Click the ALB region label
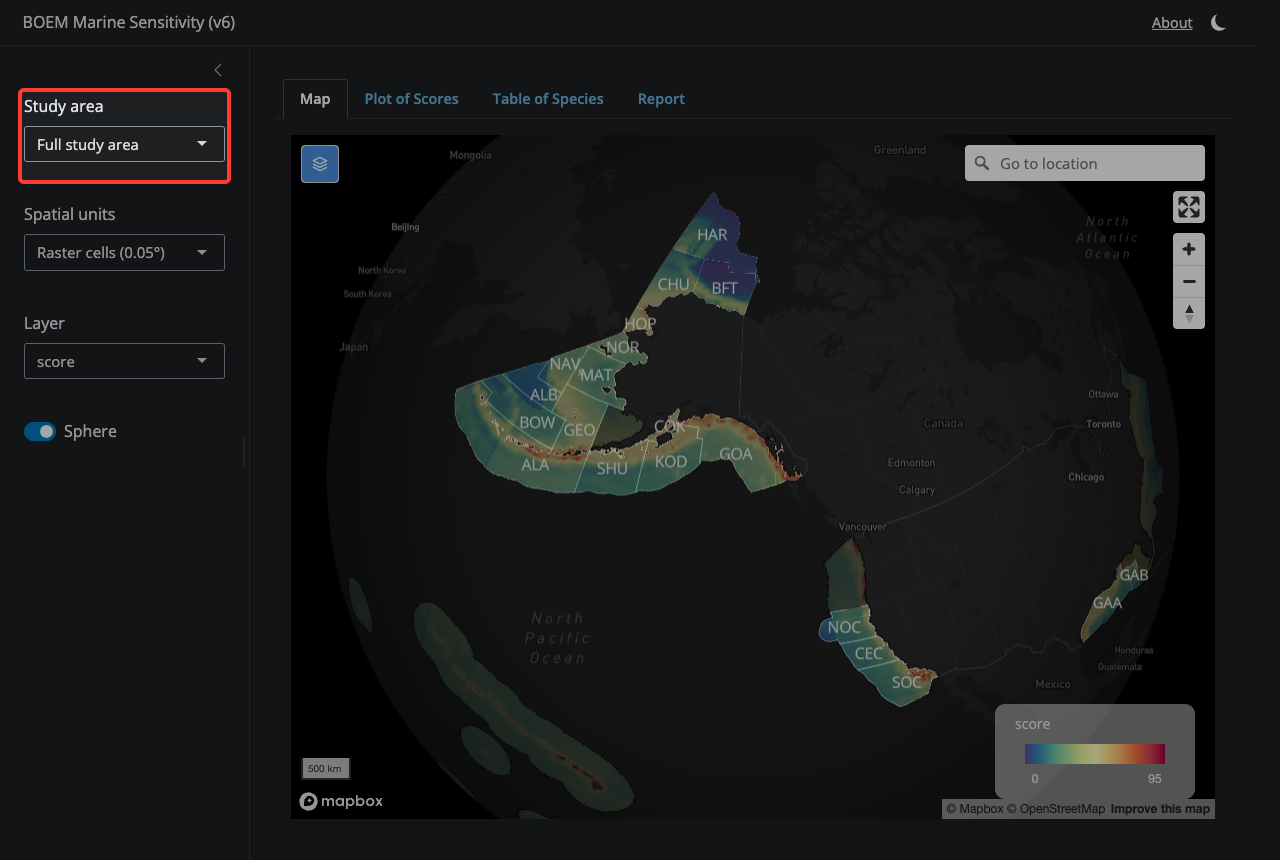The height and width of the screenshot is (860, 1280). 543,395
